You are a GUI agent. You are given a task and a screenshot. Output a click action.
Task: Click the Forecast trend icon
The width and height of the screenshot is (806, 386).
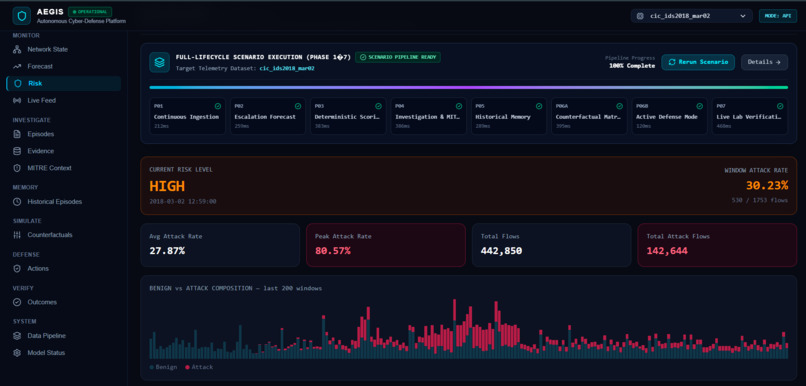(x=17, y=66)
